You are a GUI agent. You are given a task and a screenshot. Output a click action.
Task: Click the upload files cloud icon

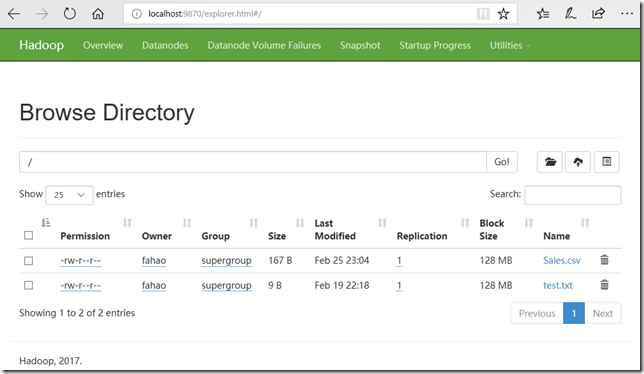[578, 162]
